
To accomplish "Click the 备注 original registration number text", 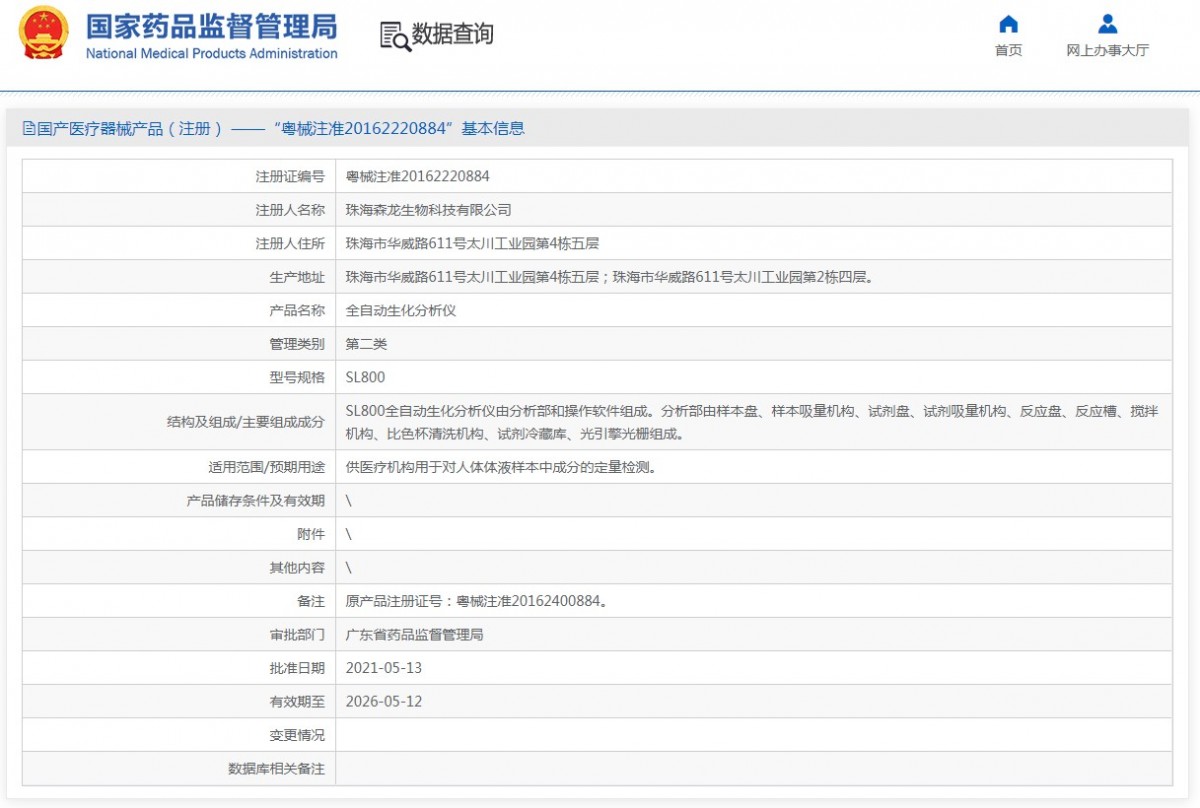I will [476, 602].
